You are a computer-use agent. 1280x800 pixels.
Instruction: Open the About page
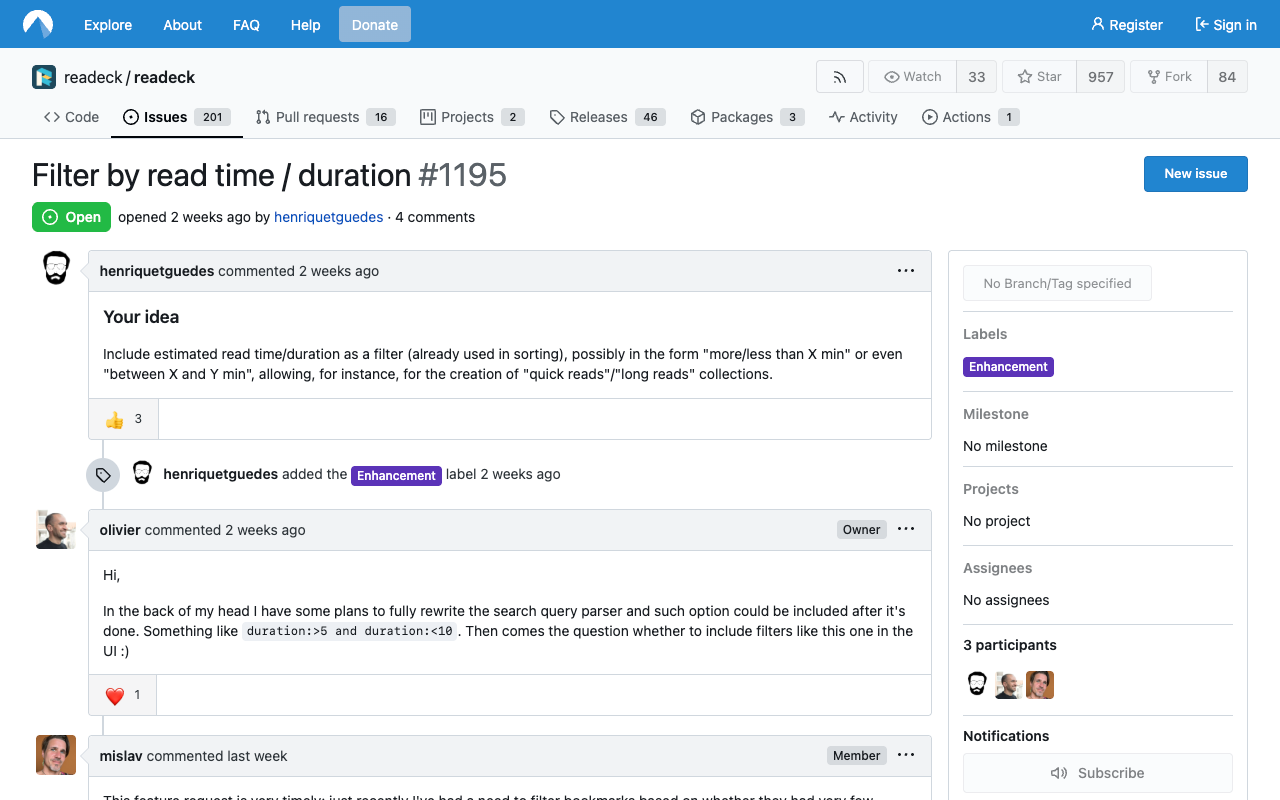(x=183, y=25)
